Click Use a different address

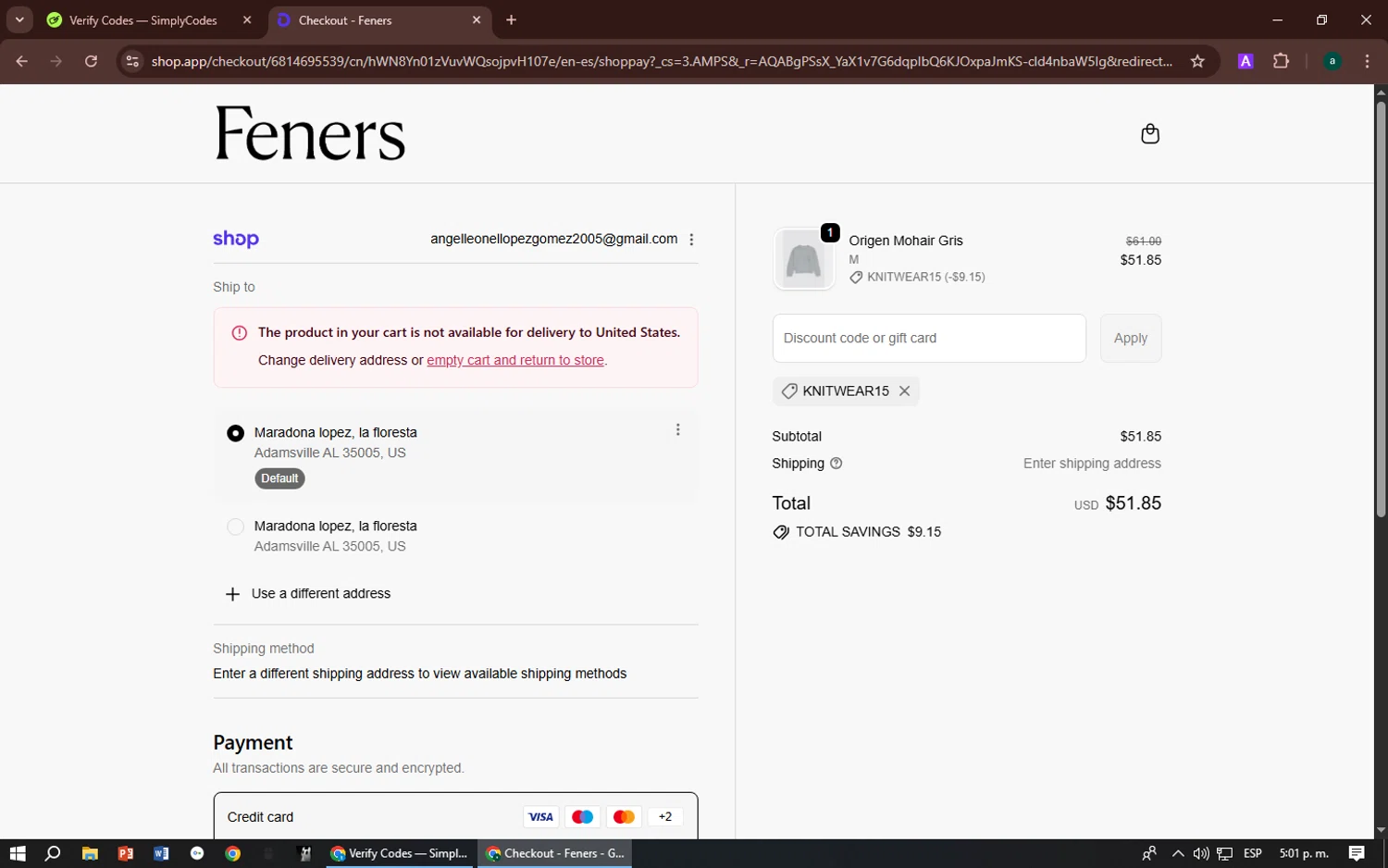pos(309,594)
